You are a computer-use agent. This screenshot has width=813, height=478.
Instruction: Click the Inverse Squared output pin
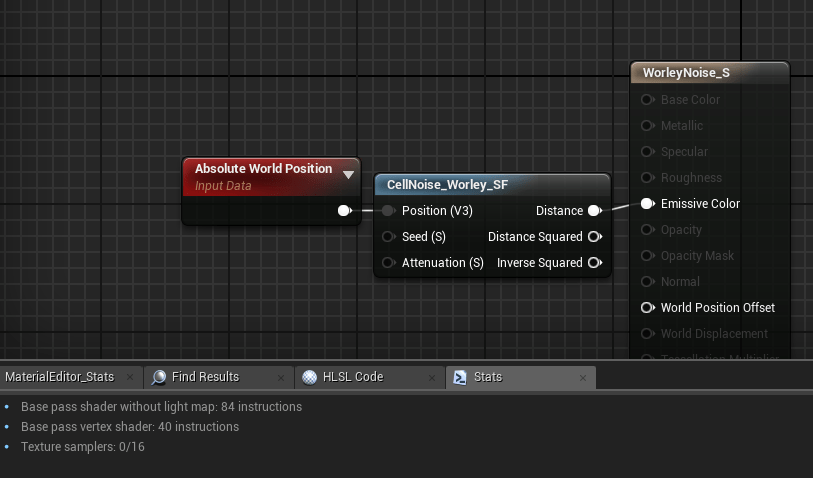click(594, 263)
